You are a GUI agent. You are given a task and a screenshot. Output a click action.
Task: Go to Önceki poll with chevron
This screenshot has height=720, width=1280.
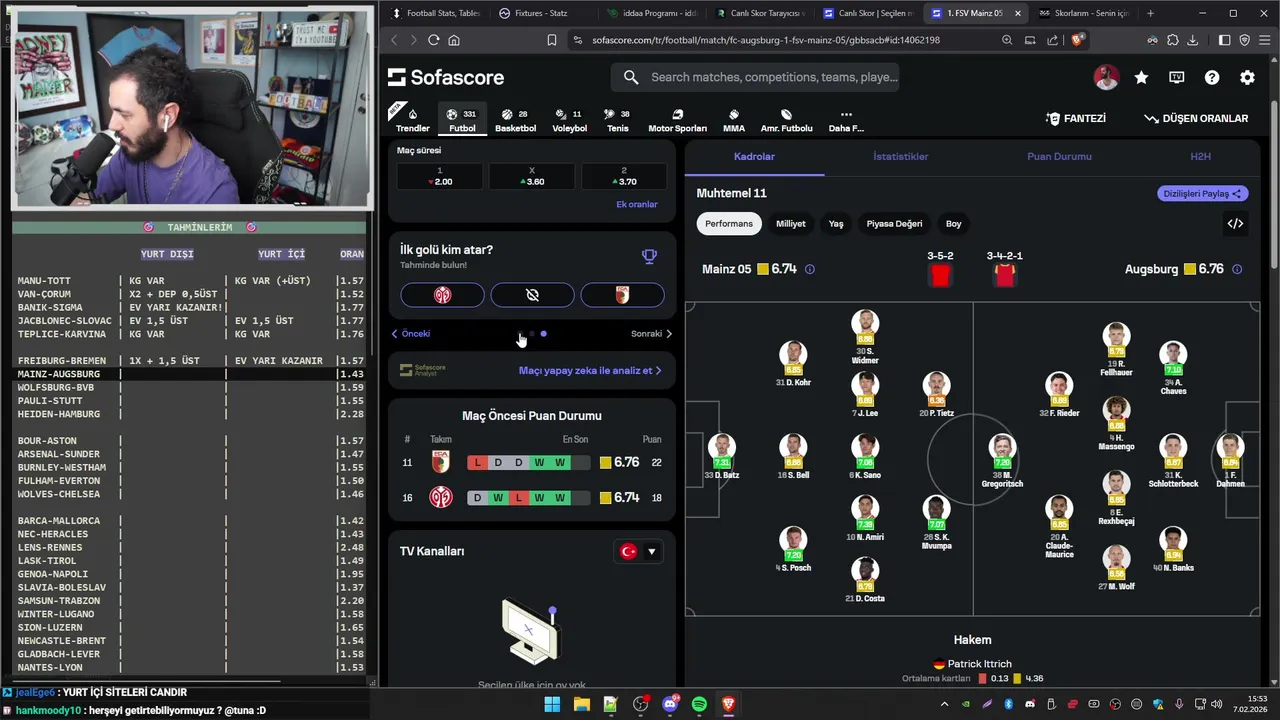pos(410,334)
